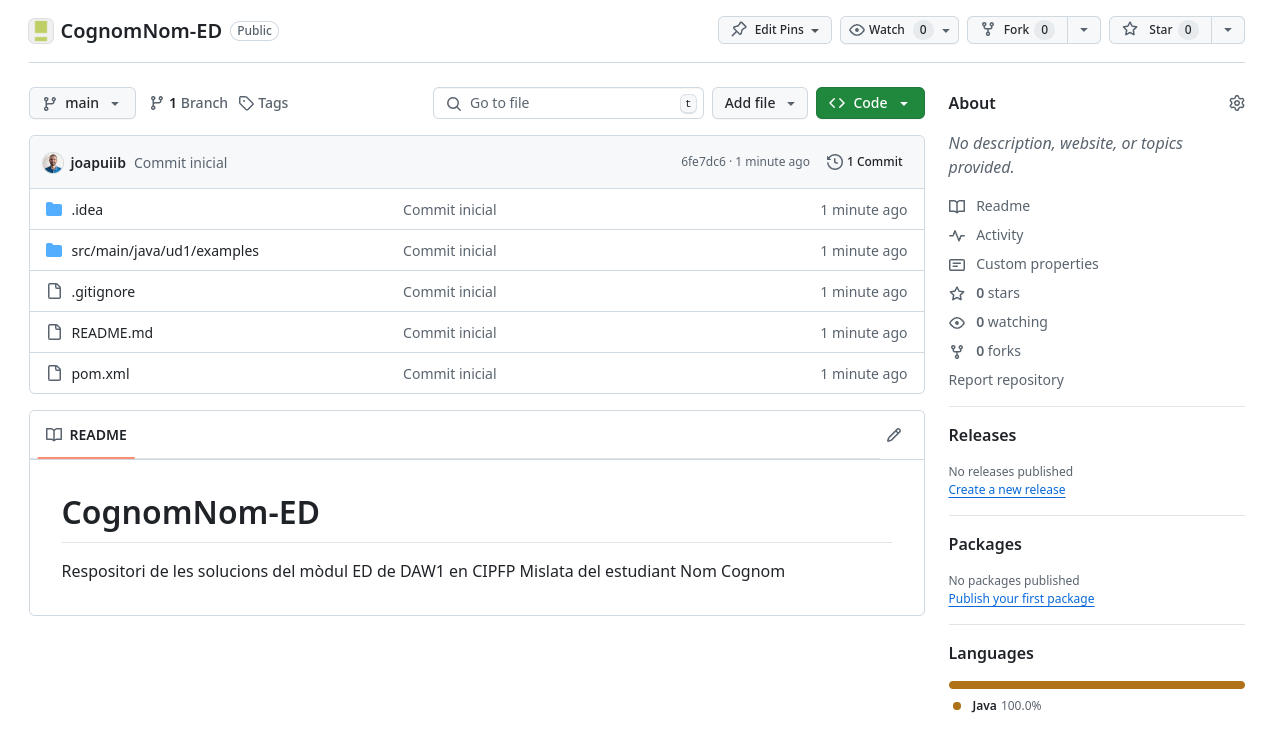Open the green Code dropdown

pyautogui.click(x=870, y=103)
